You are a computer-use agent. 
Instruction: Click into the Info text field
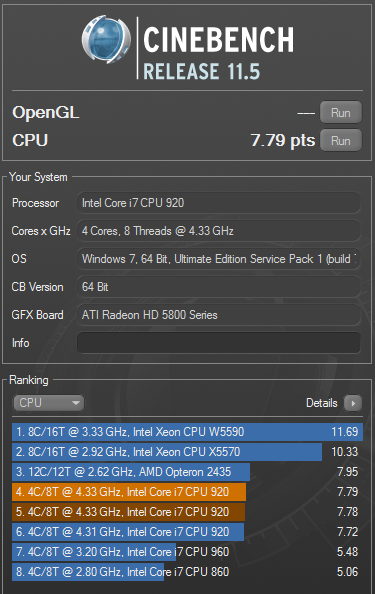point(219,343)
